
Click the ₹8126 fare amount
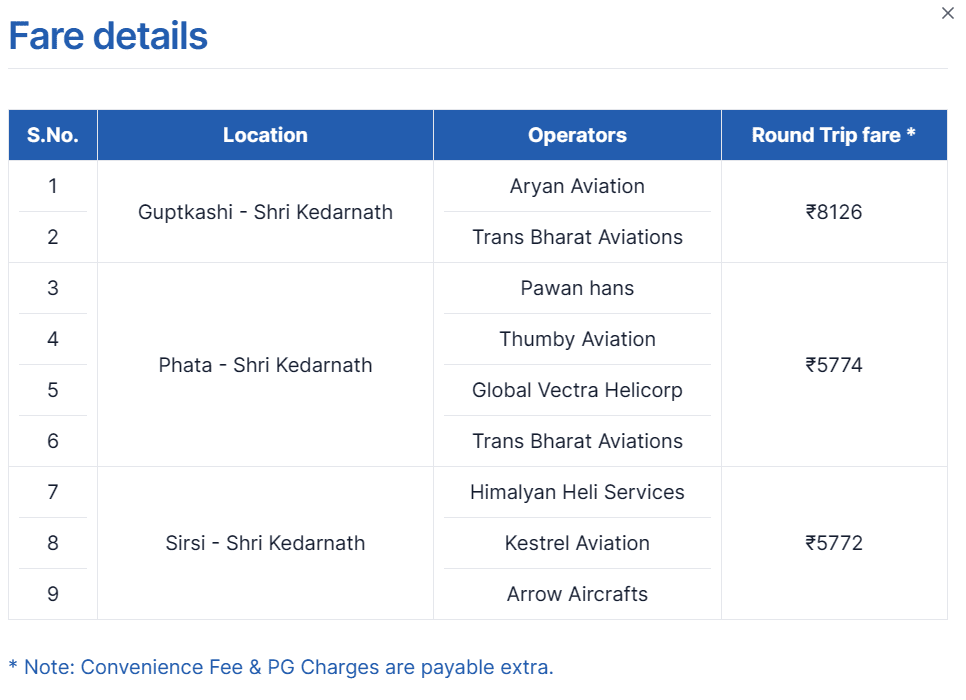pos(833,211)
